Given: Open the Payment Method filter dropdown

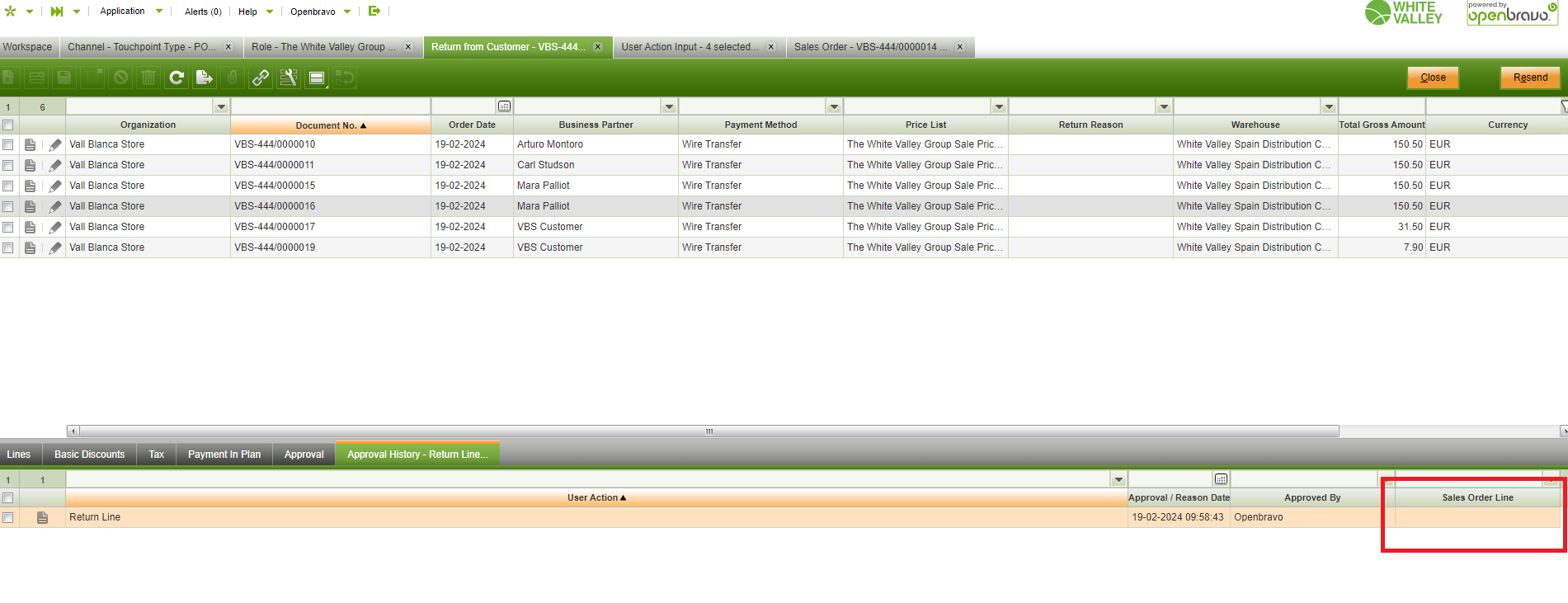Looking at the screenshot, I should tap(834, 106).
